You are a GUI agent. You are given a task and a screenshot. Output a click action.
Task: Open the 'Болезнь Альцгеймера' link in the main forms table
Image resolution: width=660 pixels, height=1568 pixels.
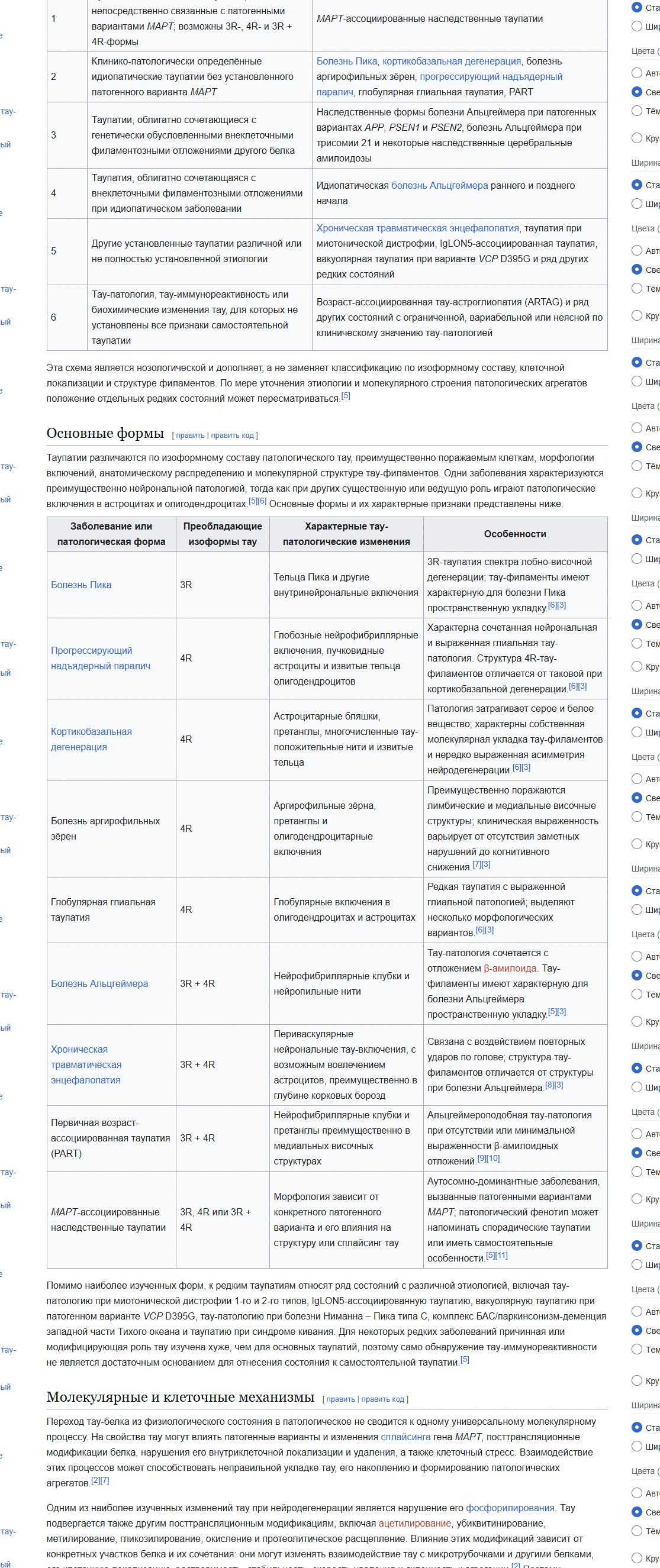[x=99, y=983]
